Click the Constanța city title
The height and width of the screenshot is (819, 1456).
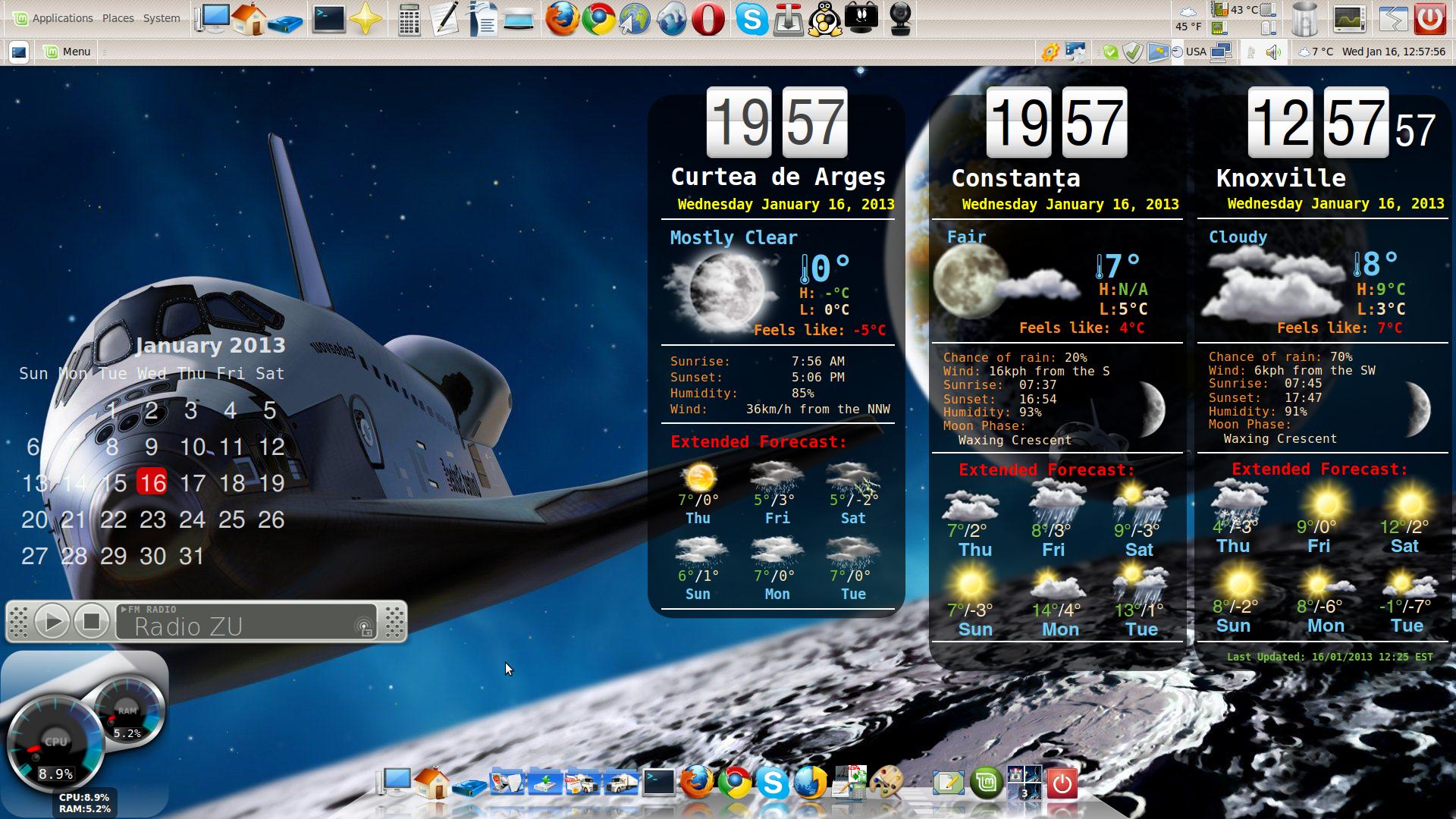(1016, 178)
